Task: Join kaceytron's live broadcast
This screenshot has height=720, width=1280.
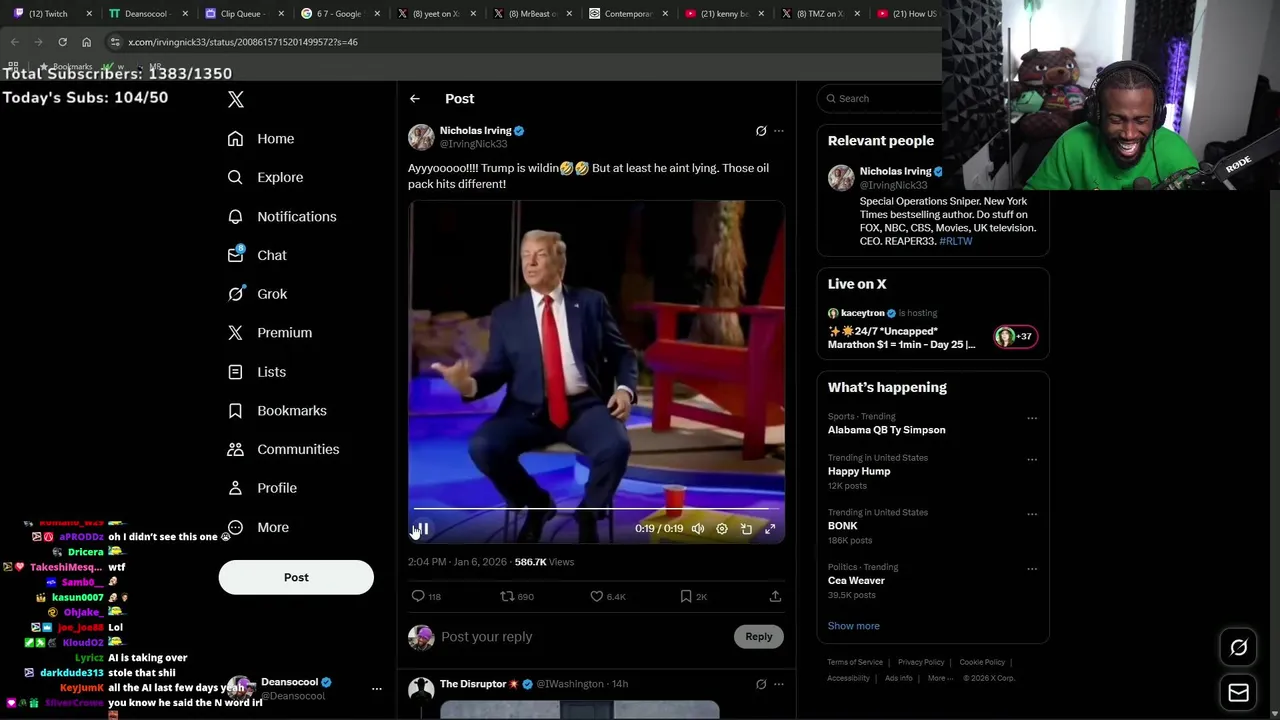Action: [x=933, y=329]
